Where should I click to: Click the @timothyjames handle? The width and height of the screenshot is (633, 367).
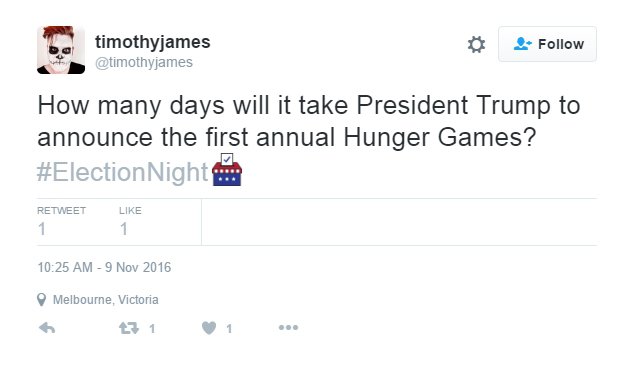(144, 63)
